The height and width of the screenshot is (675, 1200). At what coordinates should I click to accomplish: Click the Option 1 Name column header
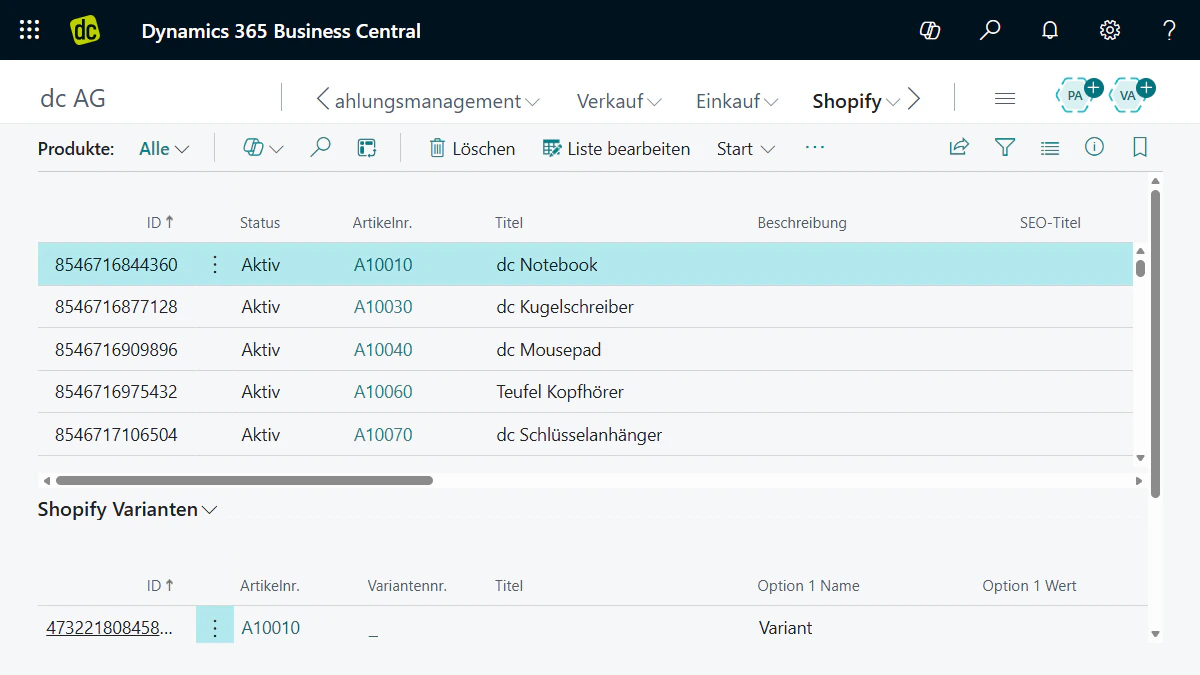click(808, 586)
